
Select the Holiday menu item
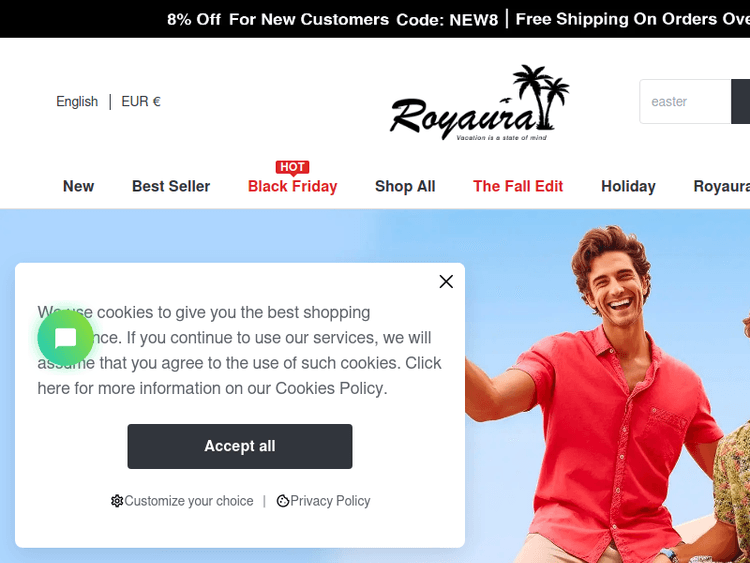click(x=628, y=186)
